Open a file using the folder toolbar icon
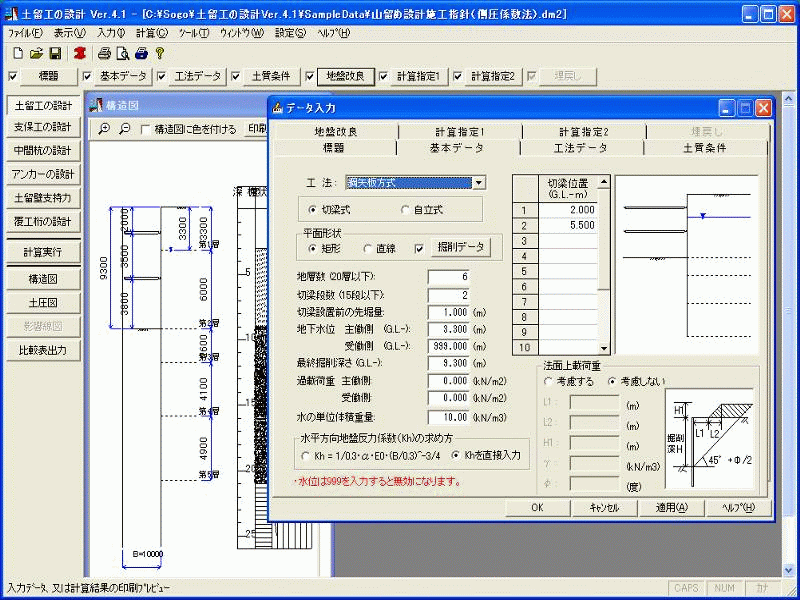This screenshot has height=600, width=800. [x=37, y=53]
